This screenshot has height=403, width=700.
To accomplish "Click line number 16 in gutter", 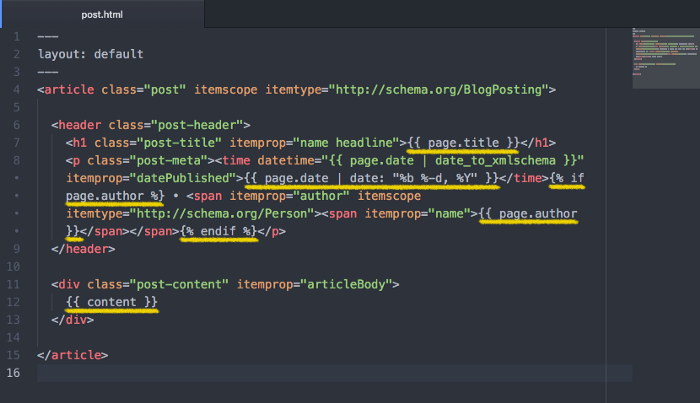I will [x=15, y=372].
